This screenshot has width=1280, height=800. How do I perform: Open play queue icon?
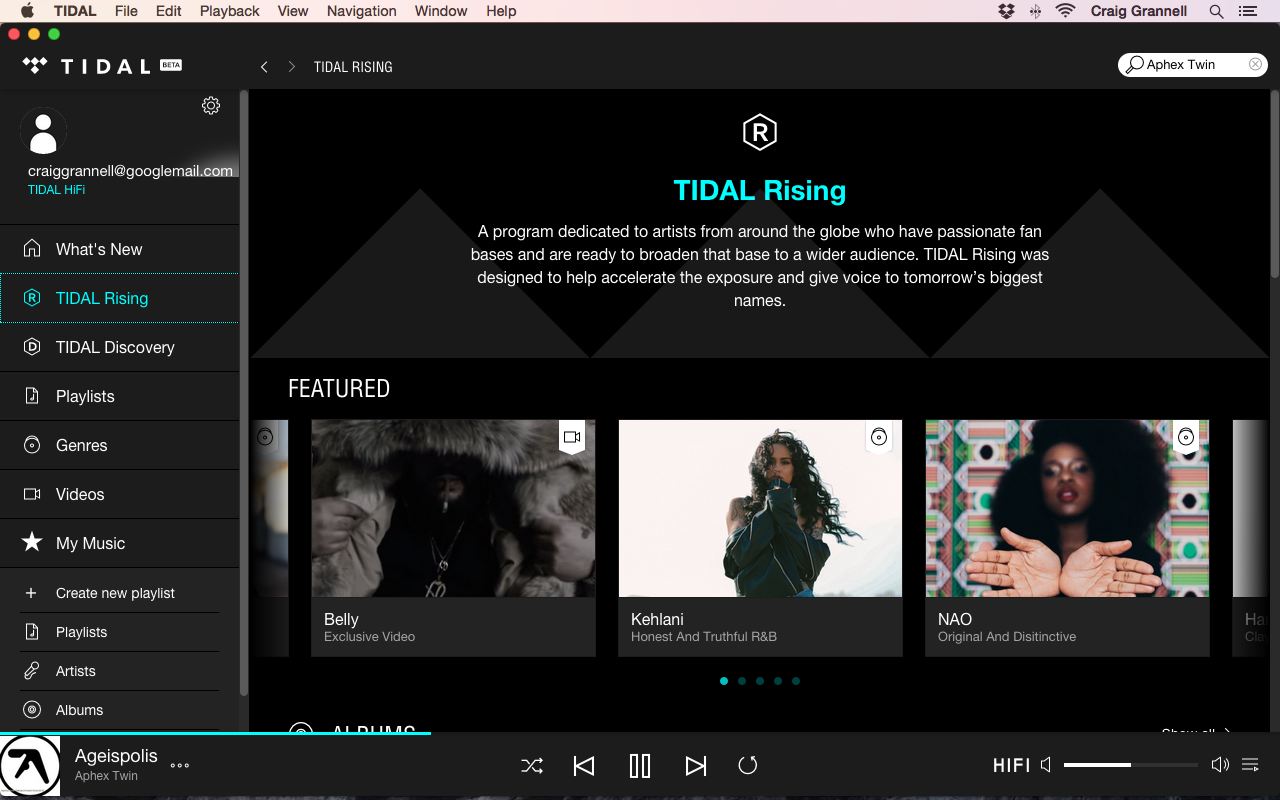[1250, 765]
